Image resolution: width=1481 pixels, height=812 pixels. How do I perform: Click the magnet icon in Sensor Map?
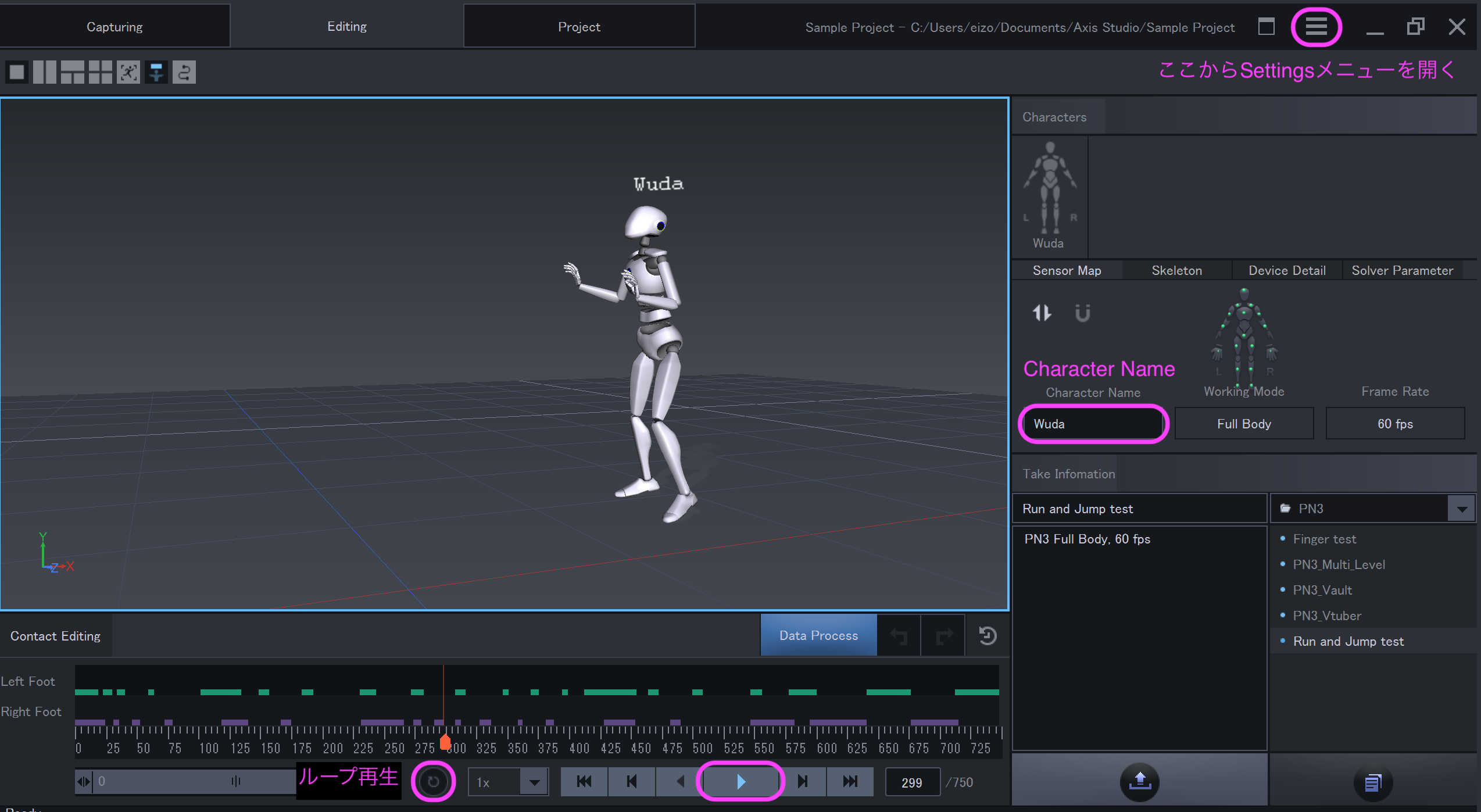tap(1082, 313)
